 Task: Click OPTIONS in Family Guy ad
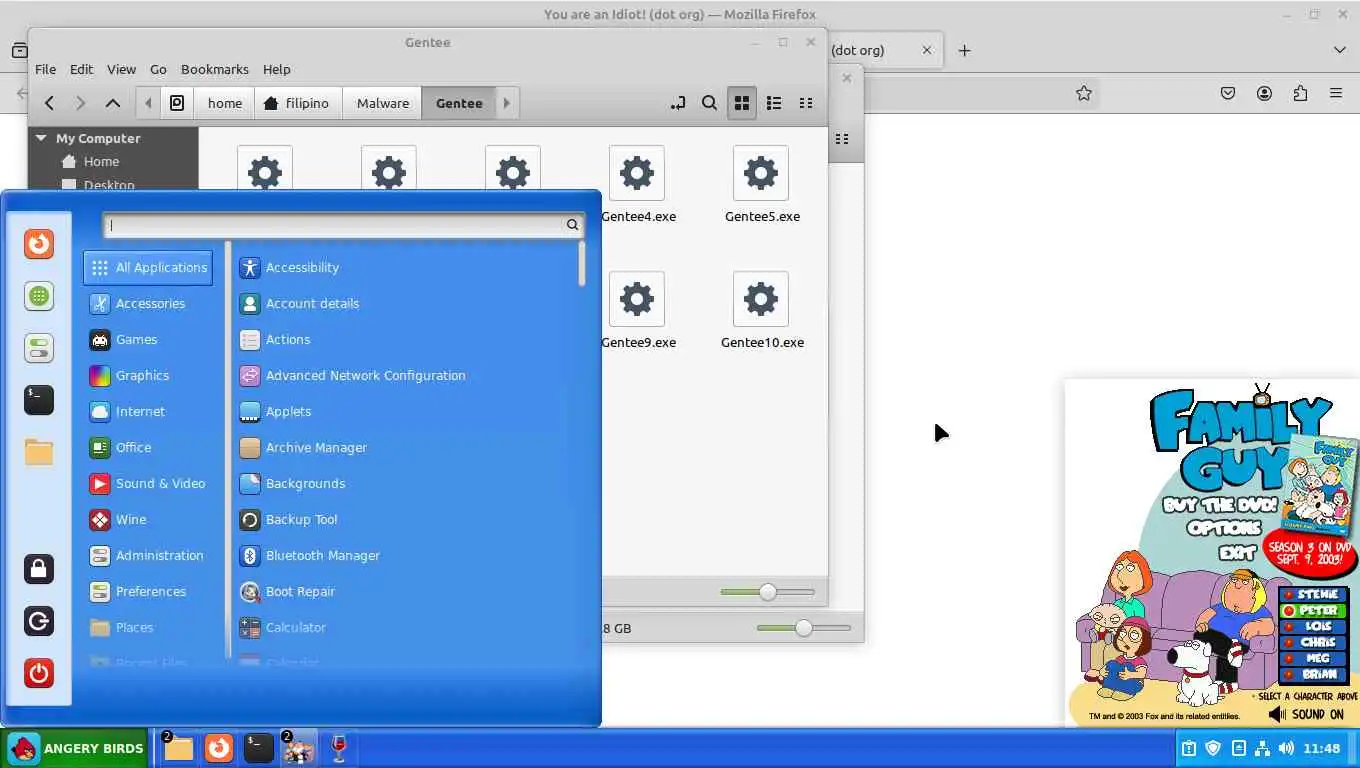[1224, 527]
